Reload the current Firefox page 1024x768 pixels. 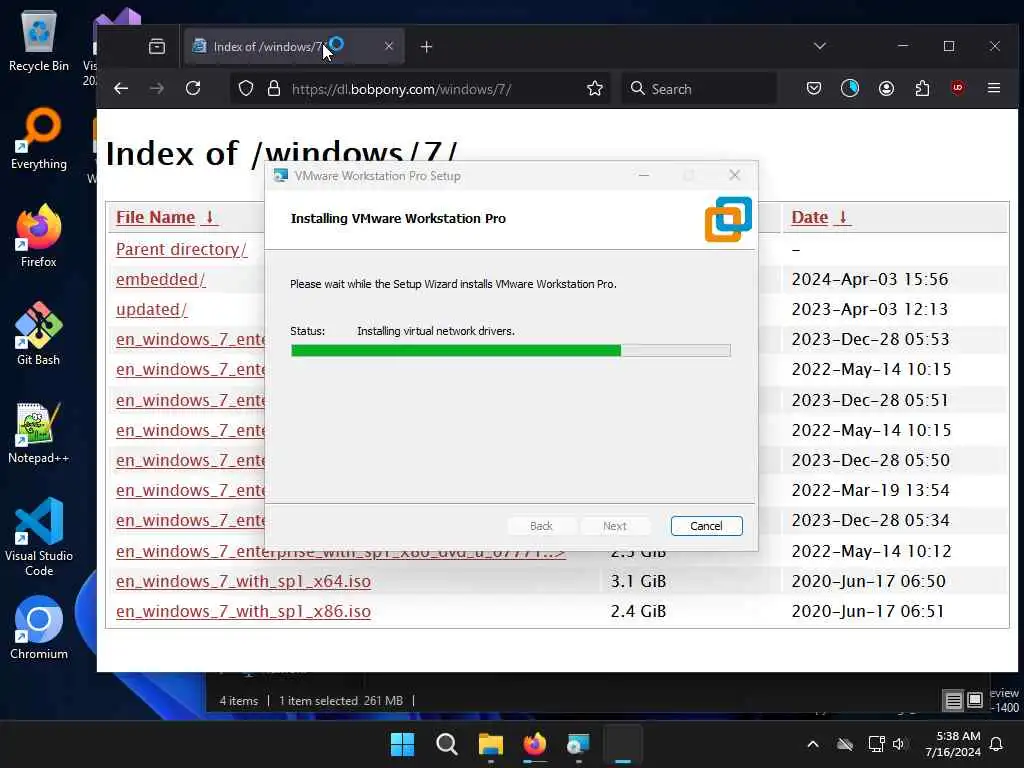point(193,88)
